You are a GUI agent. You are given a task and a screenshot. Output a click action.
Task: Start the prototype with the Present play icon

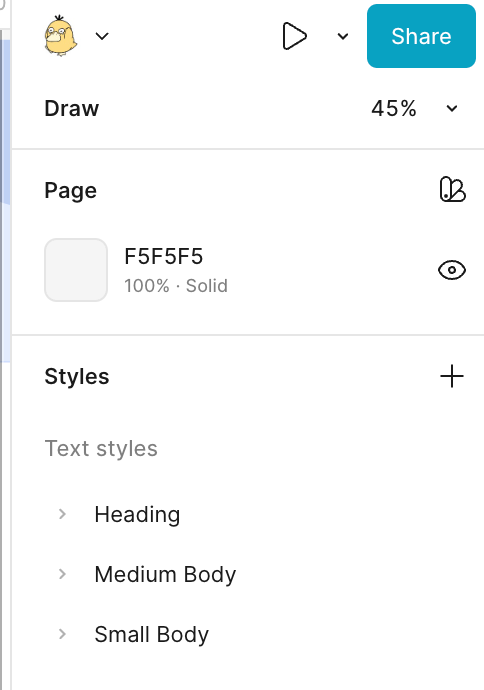tap(294, 36)
